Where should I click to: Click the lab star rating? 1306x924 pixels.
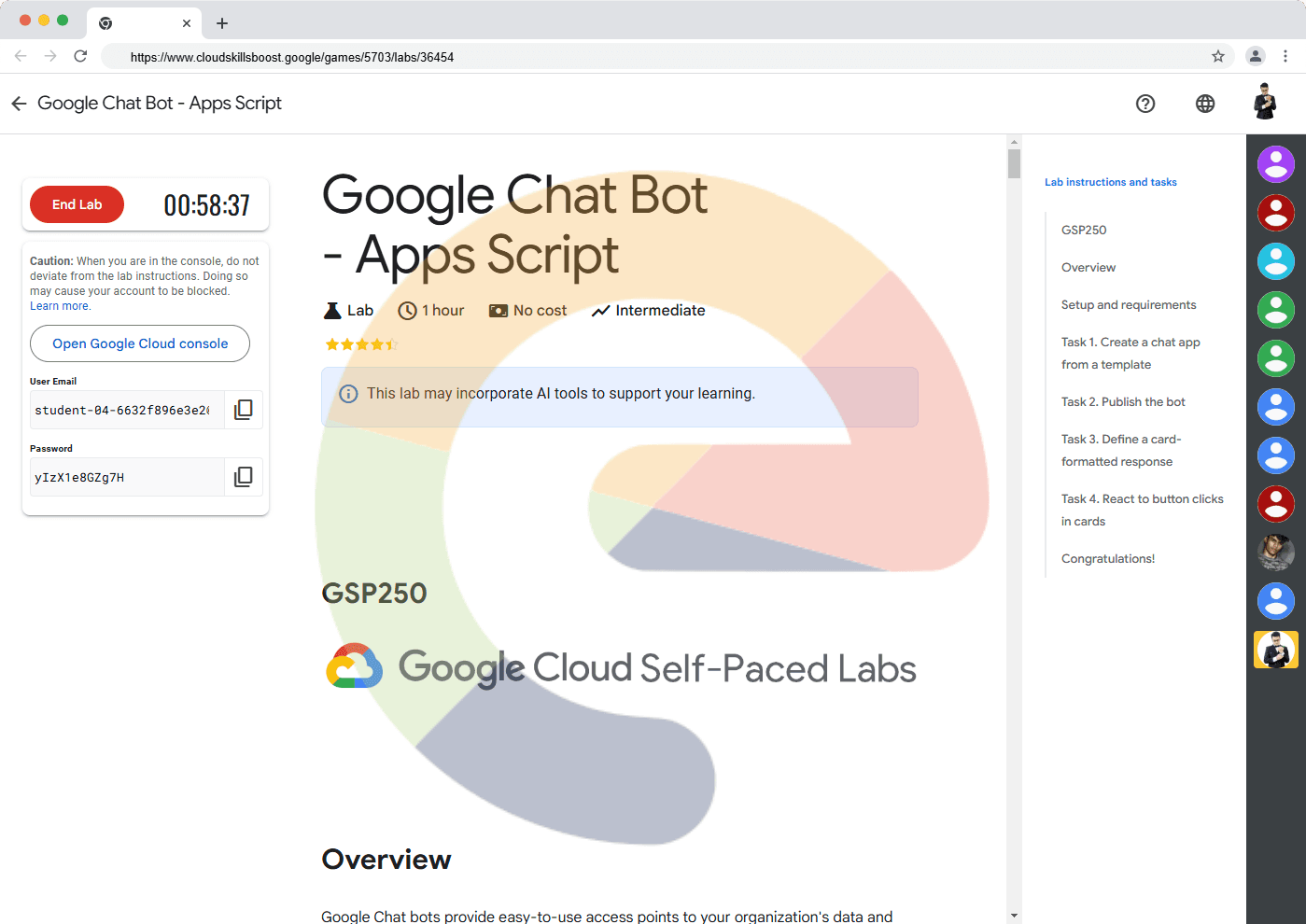(x=361, y=344)
